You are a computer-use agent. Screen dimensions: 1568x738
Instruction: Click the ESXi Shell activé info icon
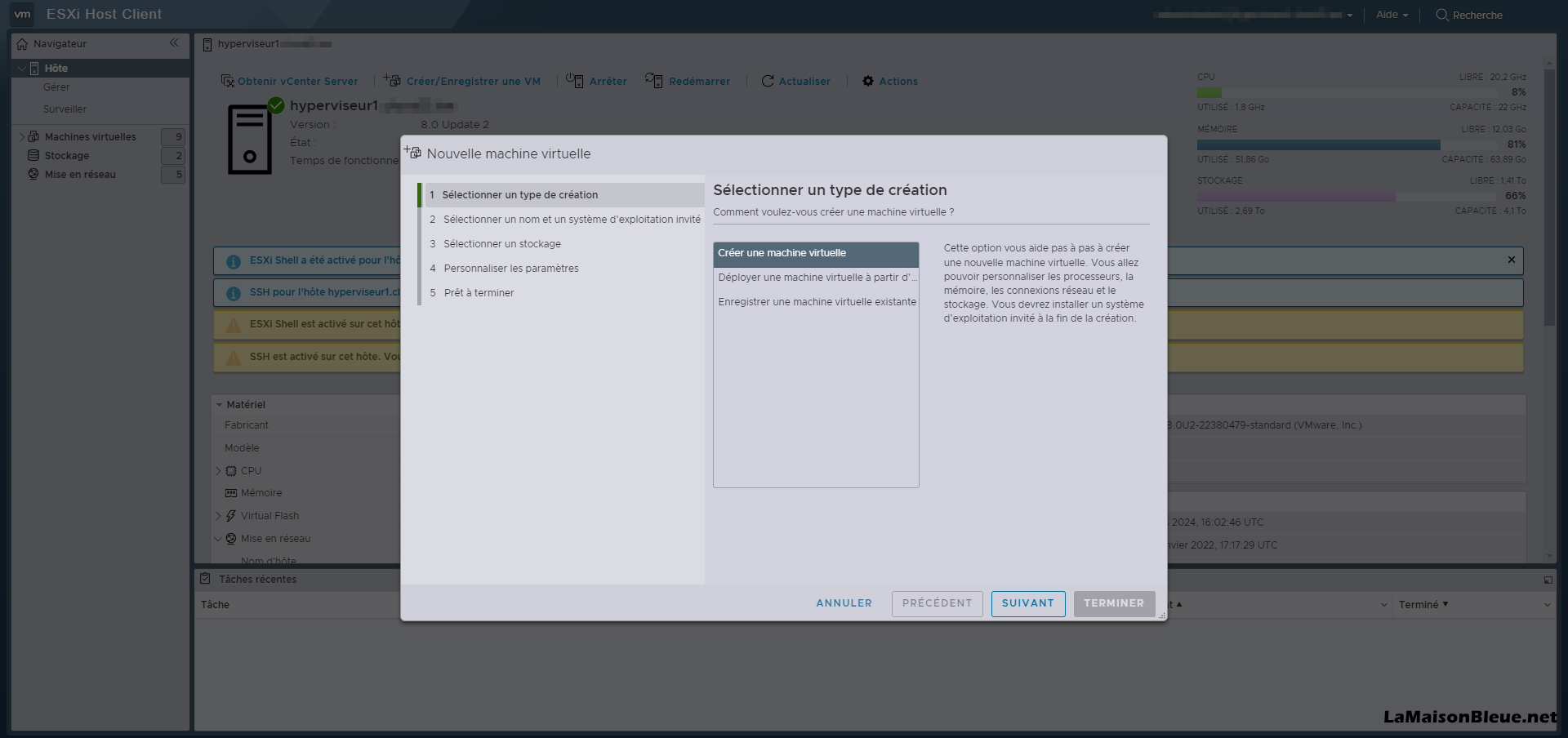click(x=234, y=261)
